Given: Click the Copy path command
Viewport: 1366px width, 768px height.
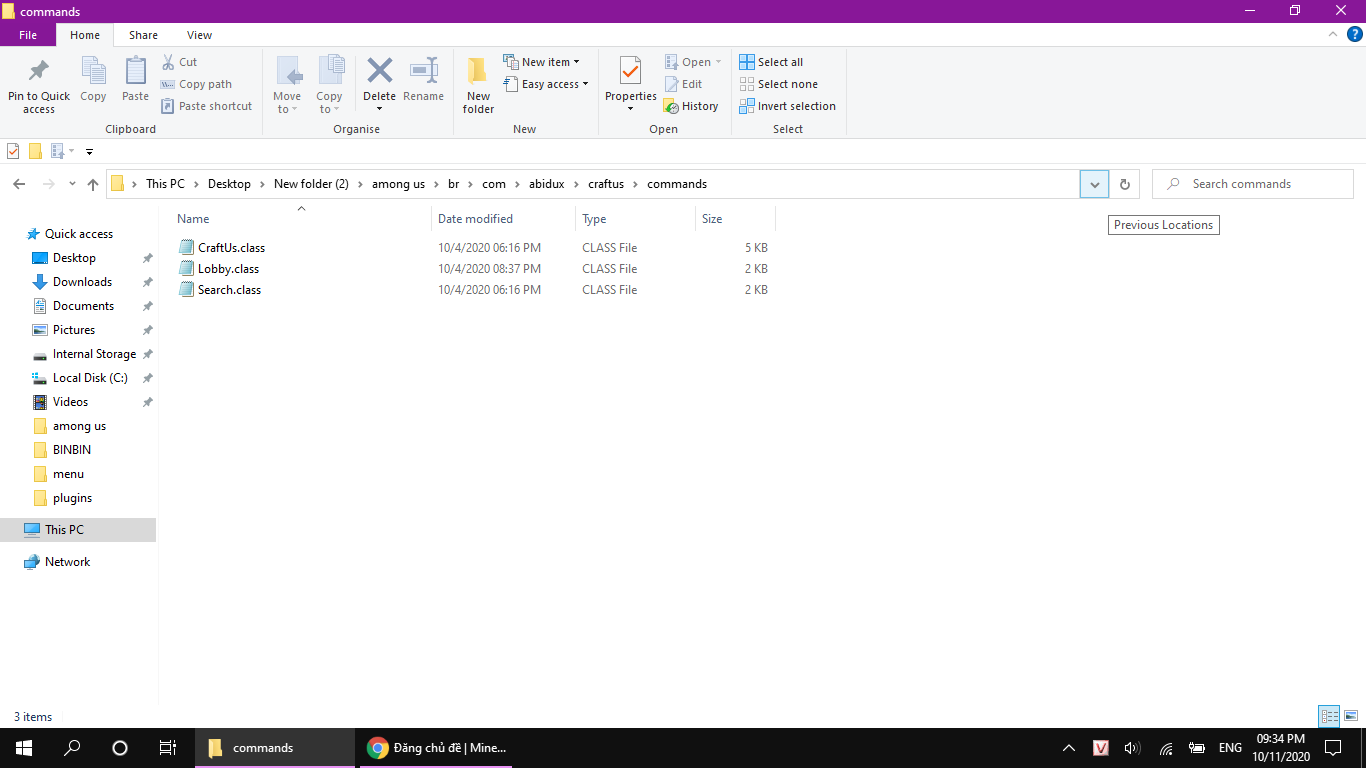Looking at the screenshot, I should [x=197, y=84].
